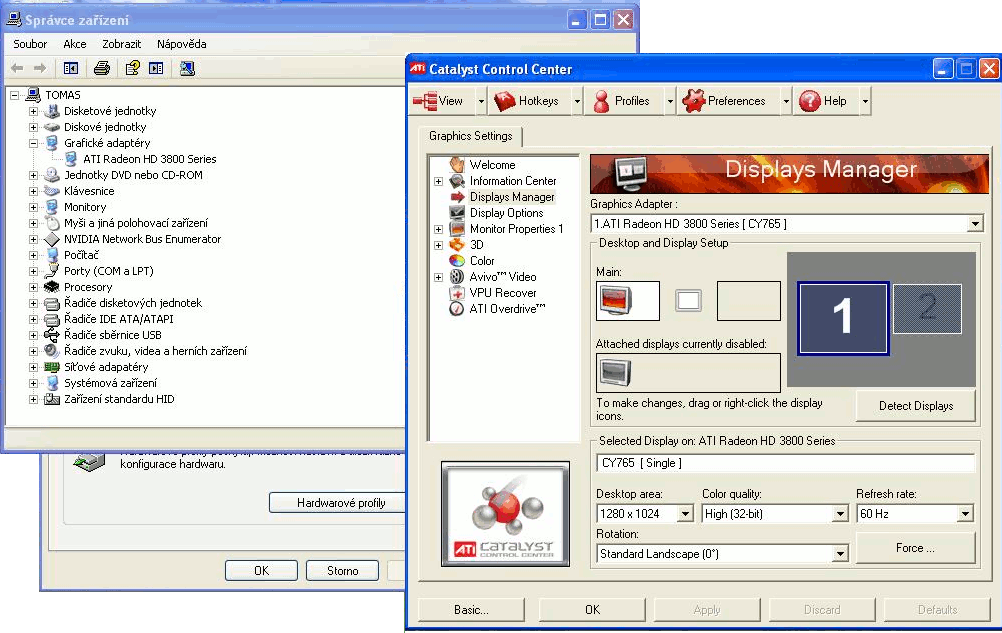Open the Color settings entry
The image size is (1002, 633).
482,261
